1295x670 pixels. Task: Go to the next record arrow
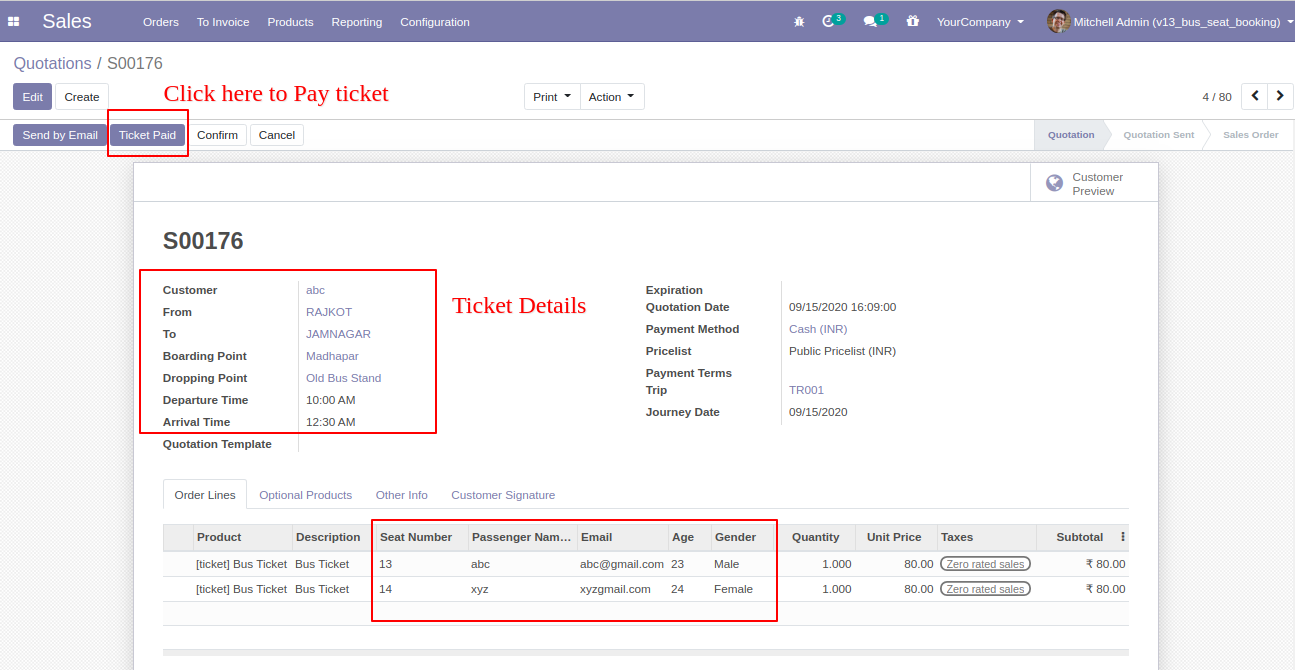click(x=1281, y=96)
